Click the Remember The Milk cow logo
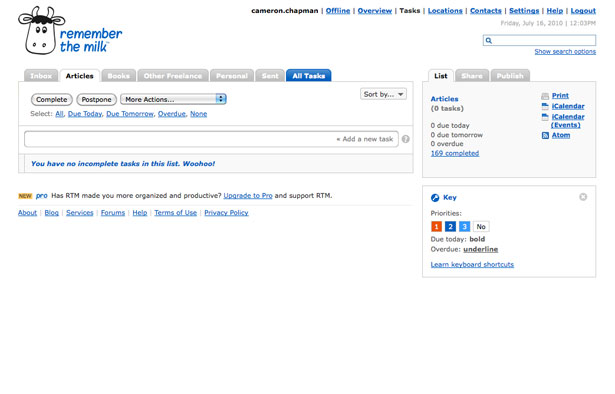Screen dimensions: 615x394 click(70, 31)
